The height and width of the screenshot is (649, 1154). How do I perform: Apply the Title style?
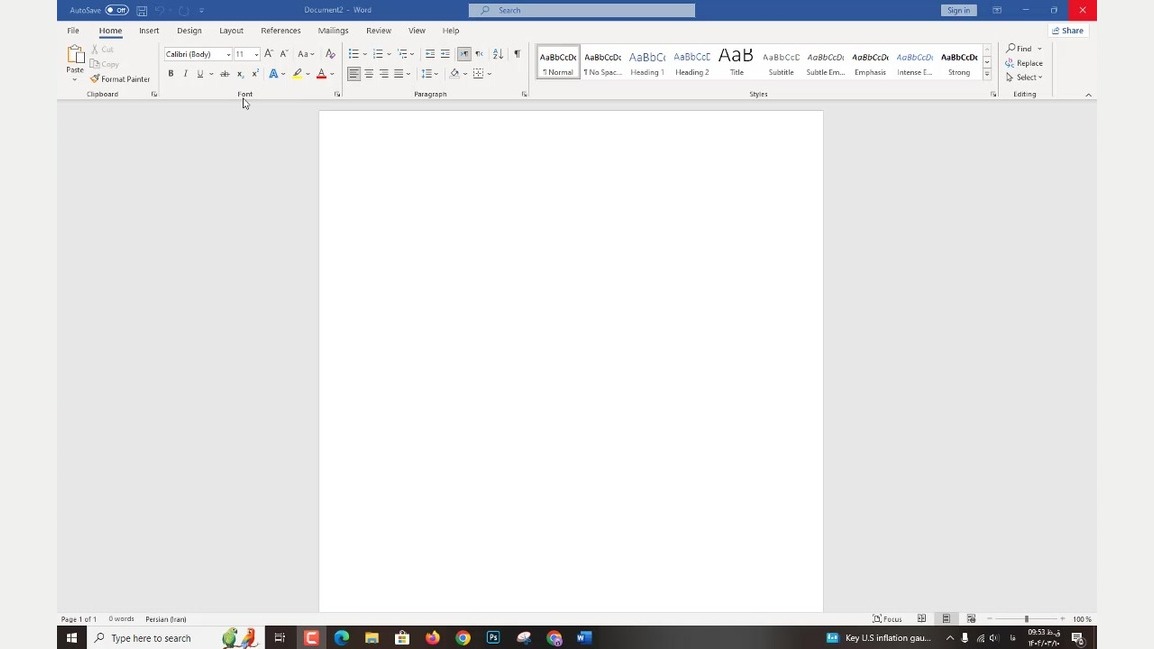737,62
